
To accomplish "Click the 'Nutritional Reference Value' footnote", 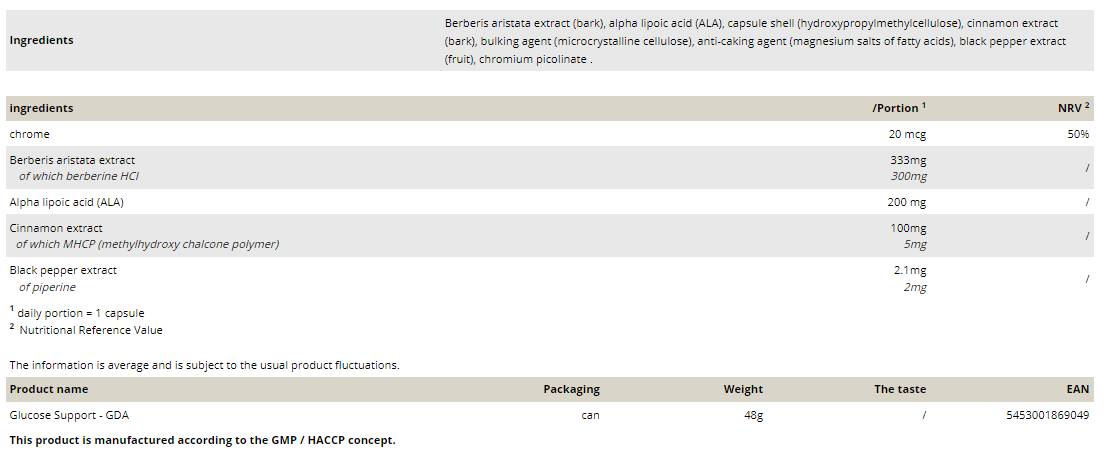I will point(90,330).
